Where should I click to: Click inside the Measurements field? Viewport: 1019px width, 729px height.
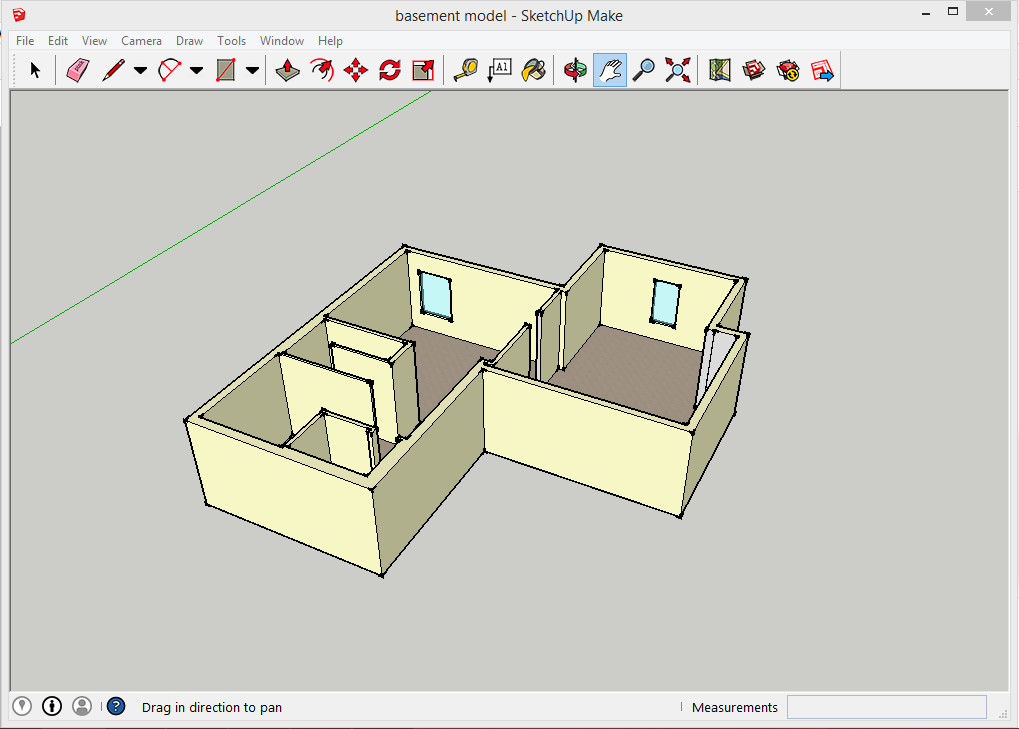point(886,707)
